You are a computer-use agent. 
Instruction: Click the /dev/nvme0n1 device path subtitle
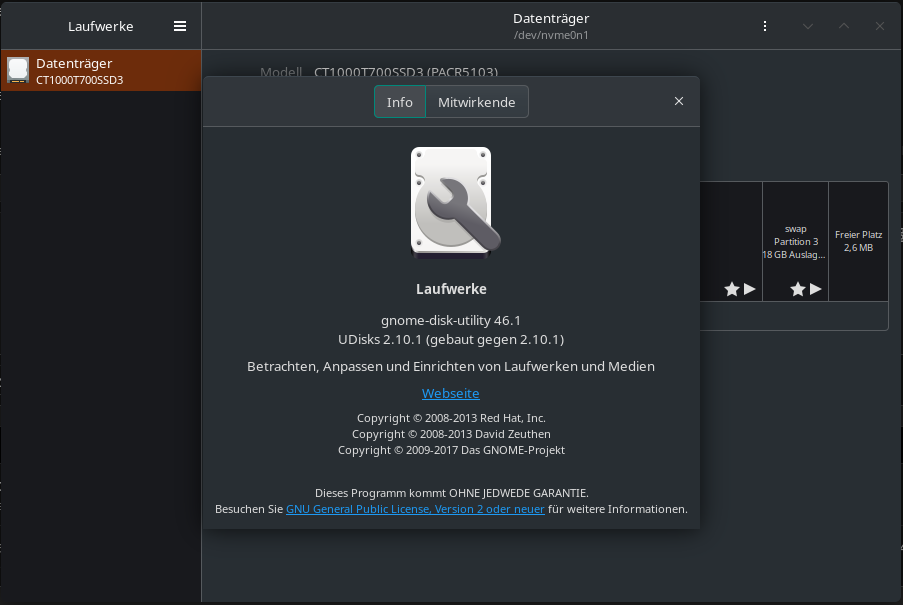[x=551, y=35]
